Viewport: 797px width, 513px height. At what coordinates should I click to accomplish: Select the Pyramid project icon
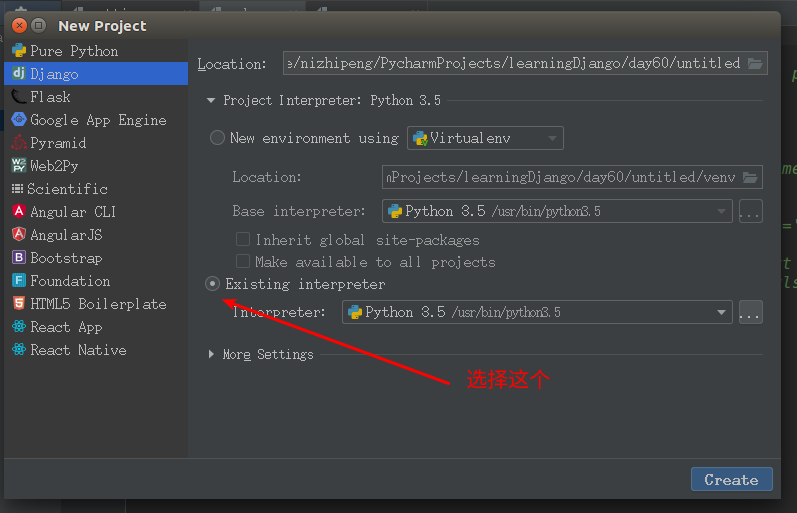tap(19, 142)
